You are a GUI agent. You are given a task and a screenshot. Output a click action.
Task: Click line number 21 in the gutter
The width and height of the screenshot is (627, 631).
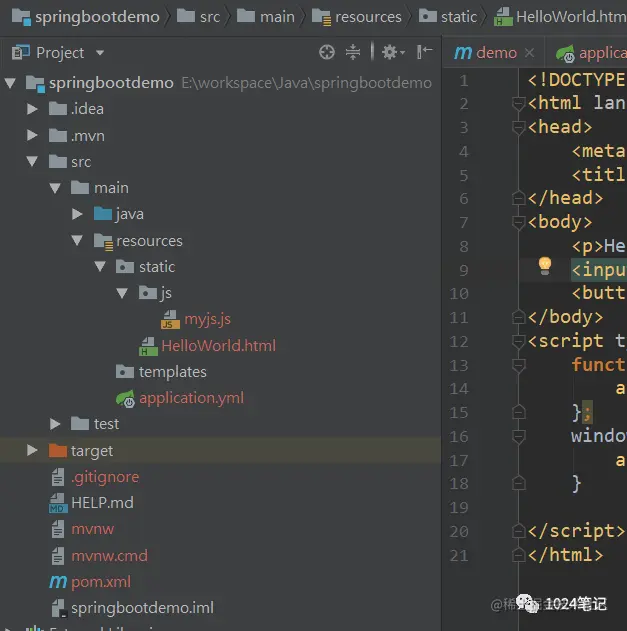pos(459,556)
